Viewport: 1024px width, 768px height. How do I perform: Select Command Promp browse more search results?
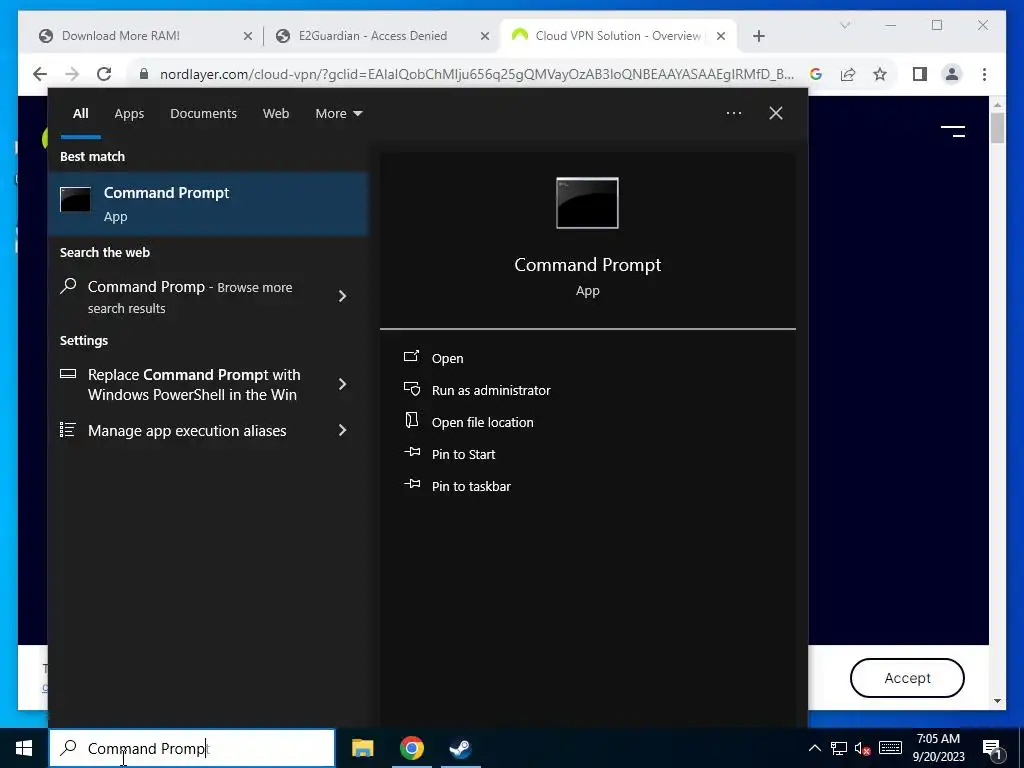(189, 296)
